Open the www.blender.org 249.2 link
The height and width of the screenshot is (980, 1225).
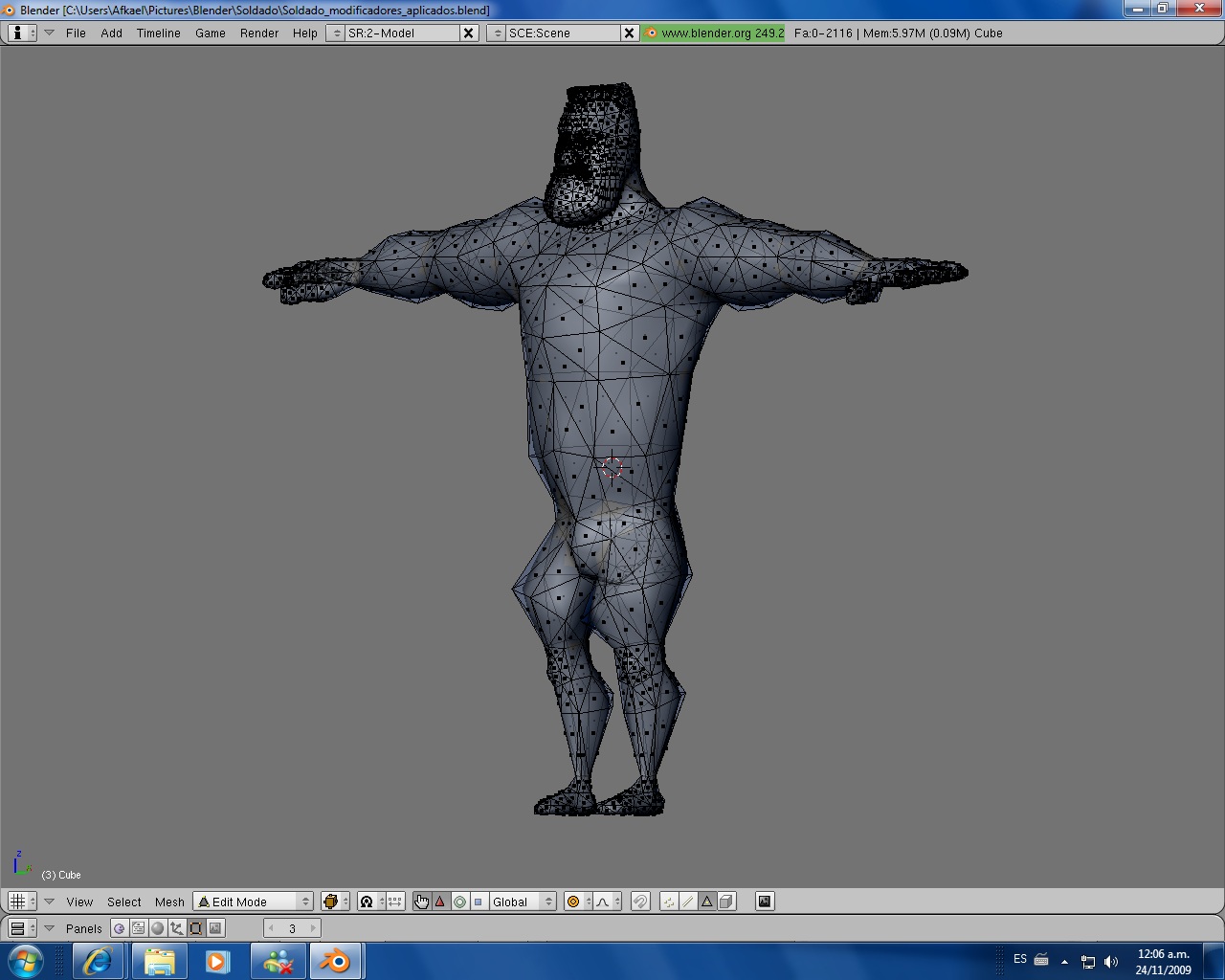tap(714, 33)
